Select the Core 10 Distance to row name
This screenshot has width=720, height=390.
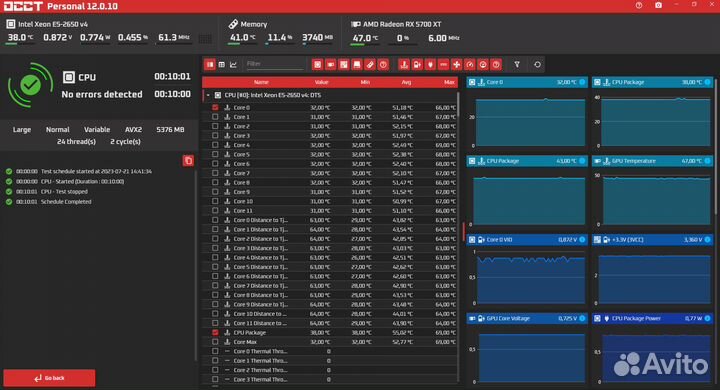(x=259, y=314)
